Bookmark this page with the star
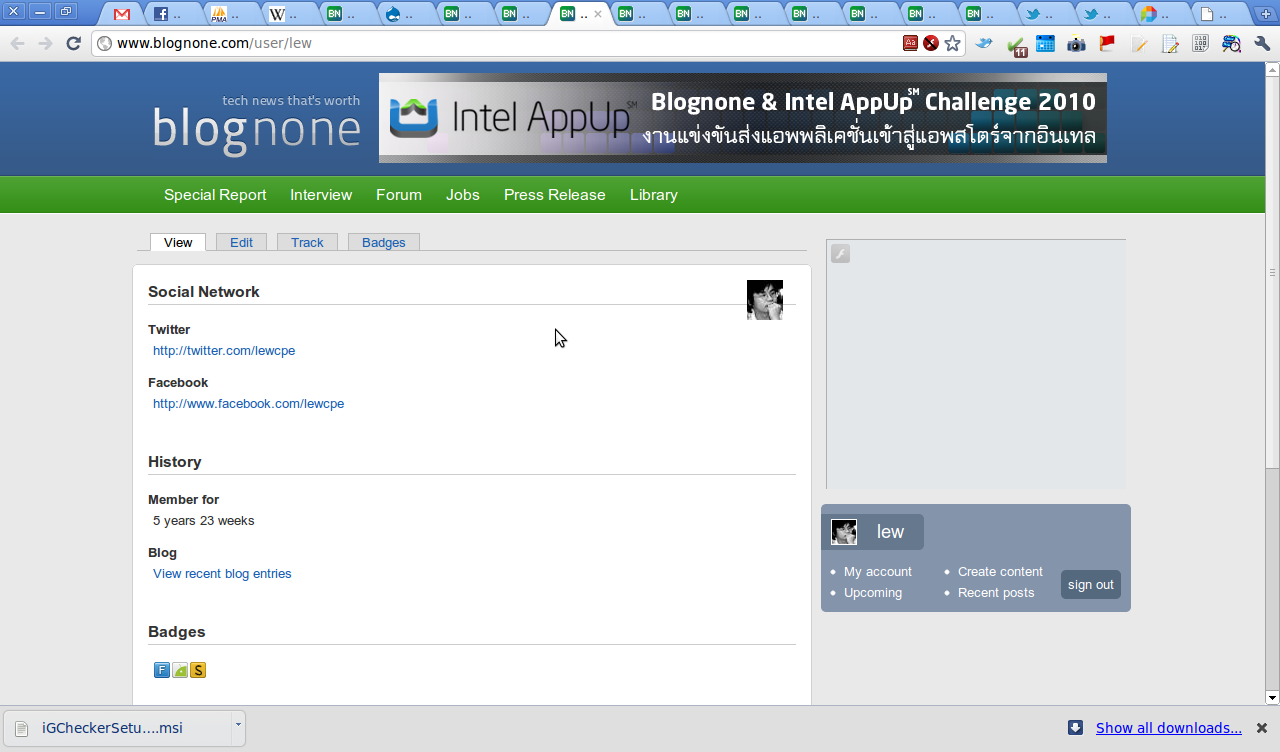The image size is (1280, 752). coord(953,43)
